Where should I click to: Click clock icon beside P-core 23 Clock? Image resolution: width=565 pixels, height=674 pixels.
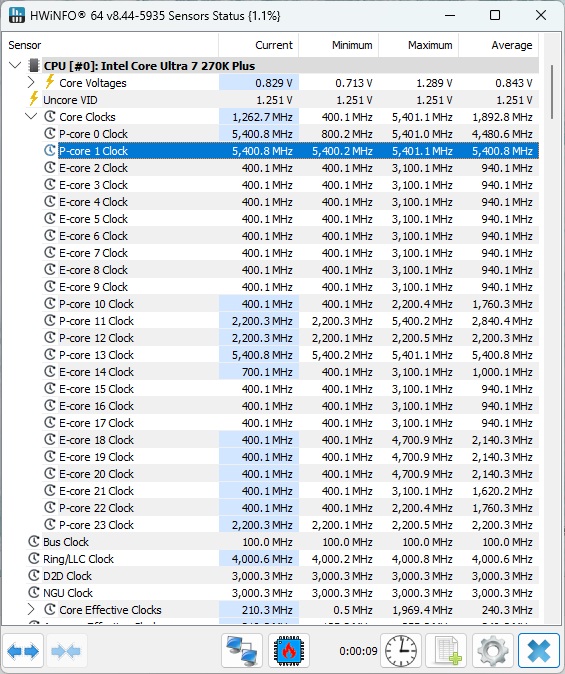click(x=50, y=524)
